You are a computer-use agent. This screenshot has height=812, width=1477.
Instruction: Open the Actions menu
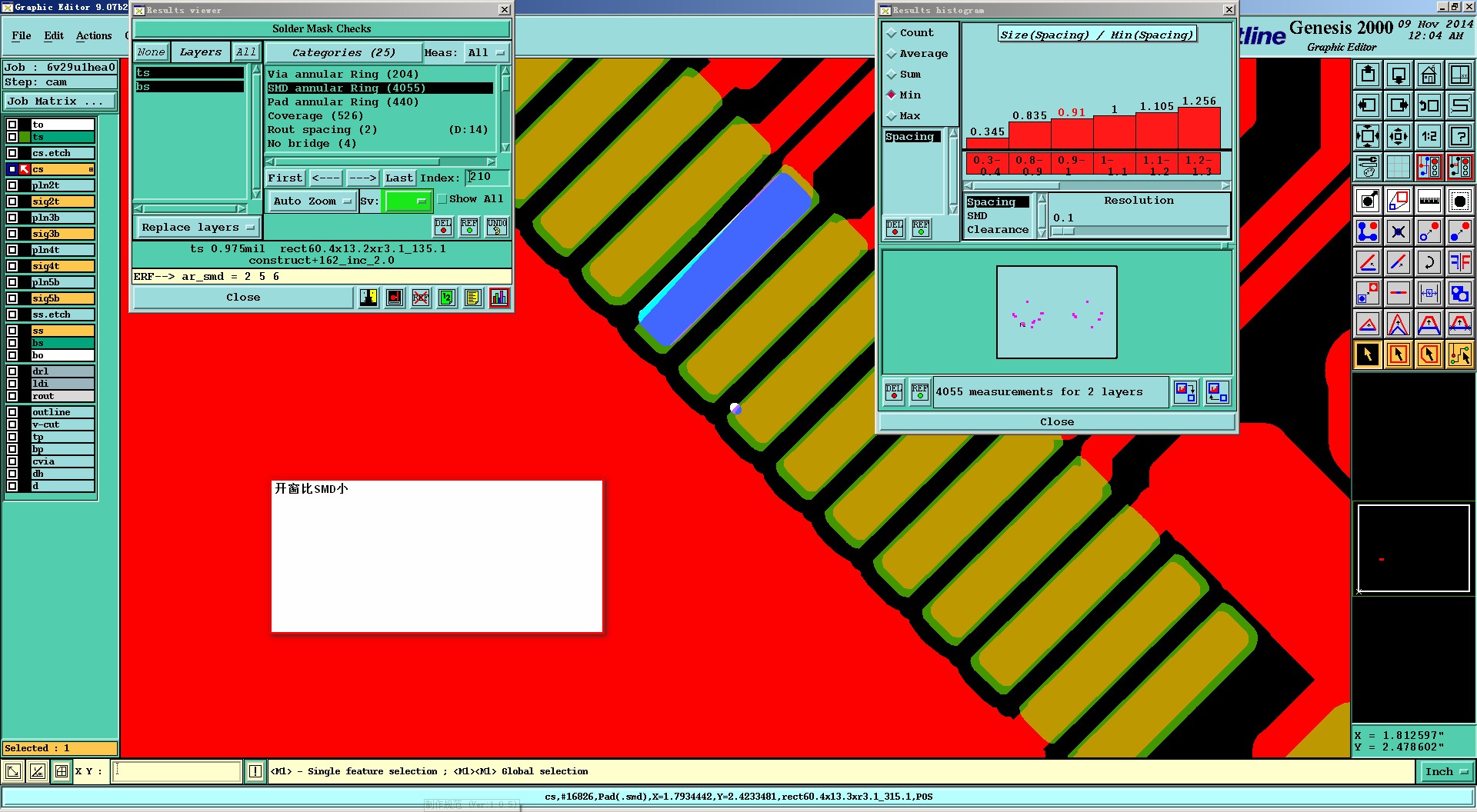click(94, 36)
